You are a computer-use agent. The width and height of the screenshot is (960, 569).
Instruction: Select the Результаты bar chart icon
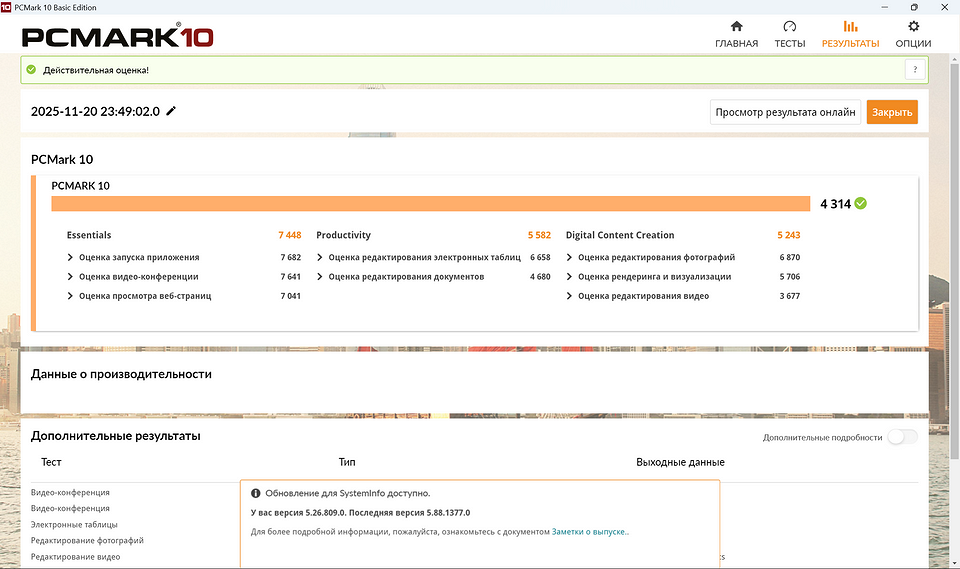coord(850,27)
